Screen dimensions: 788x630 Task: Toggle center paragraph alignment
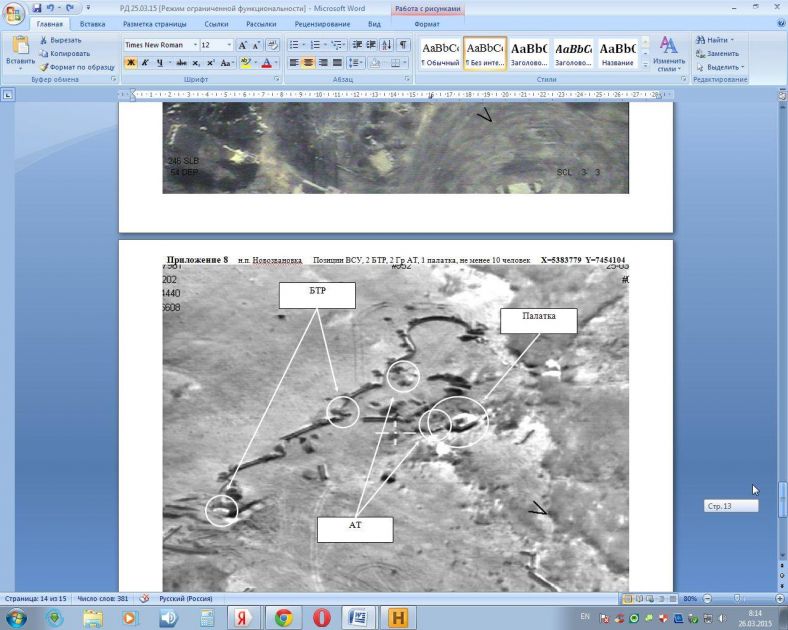pos(308,62)
